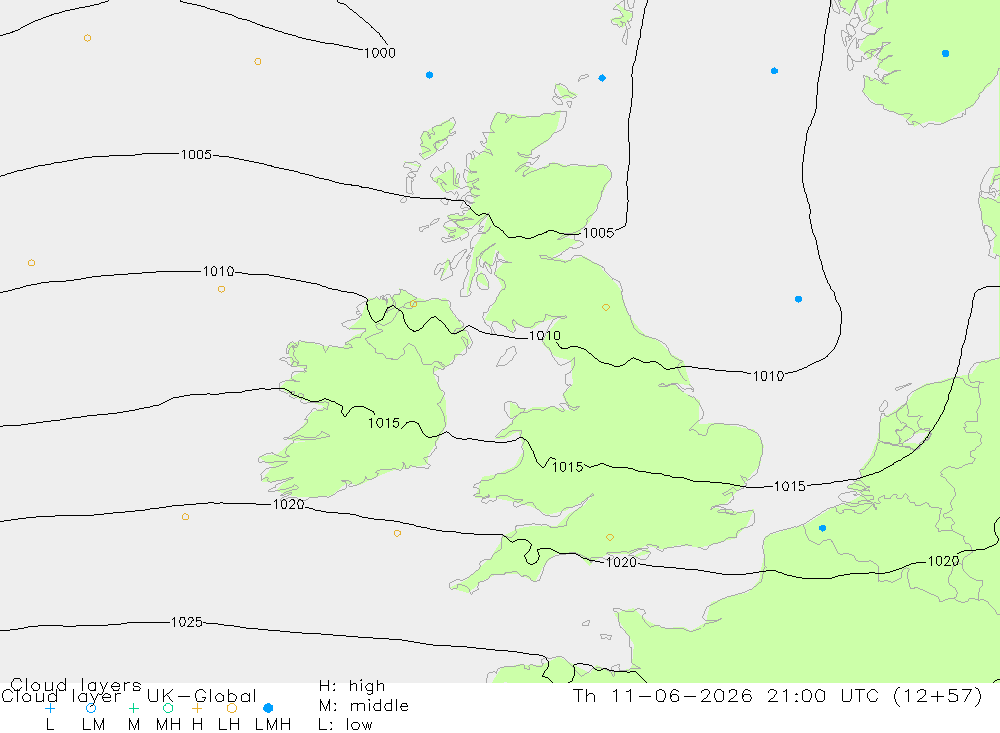This screenshot has width=1000, height=733.
Task: Click the 'L: low' legend text
Action: tap(345, 725)
